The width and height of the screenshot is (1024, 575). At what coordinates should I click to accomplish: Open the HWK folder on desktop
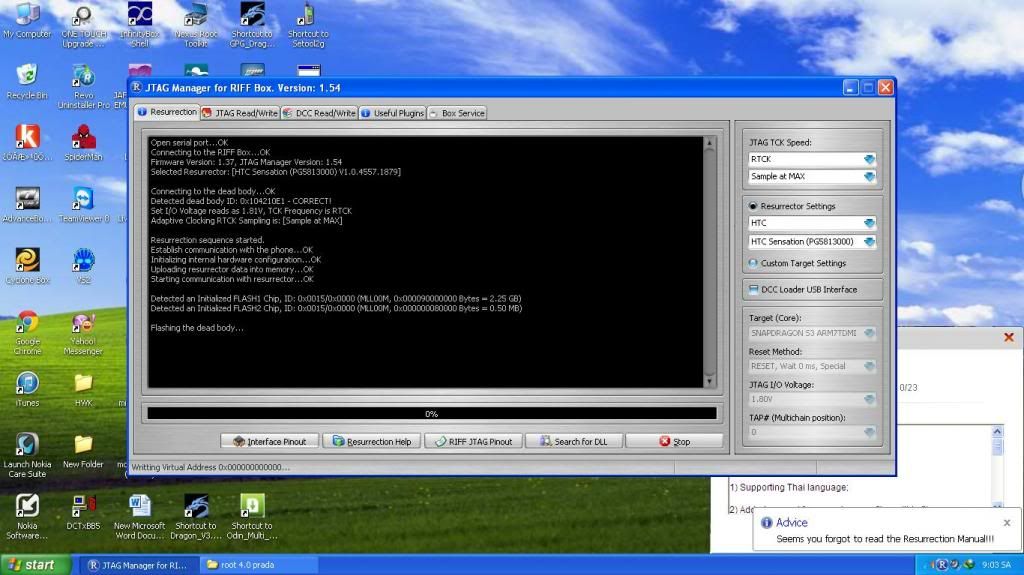click(83, 389)
